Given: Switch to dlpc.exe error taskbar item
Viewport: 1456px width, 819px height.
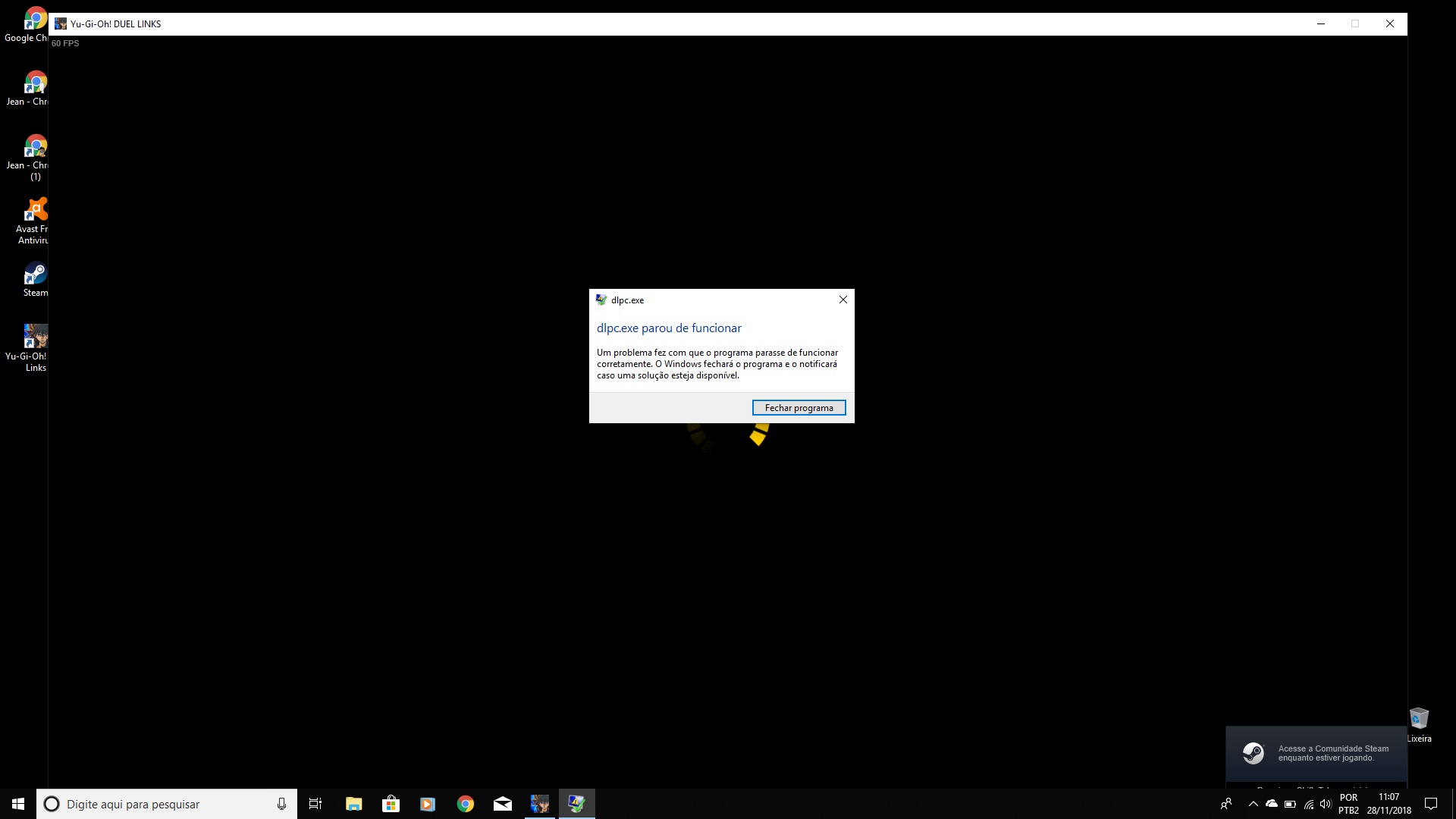Looking at the screenshot, I should tap(577, 804).
